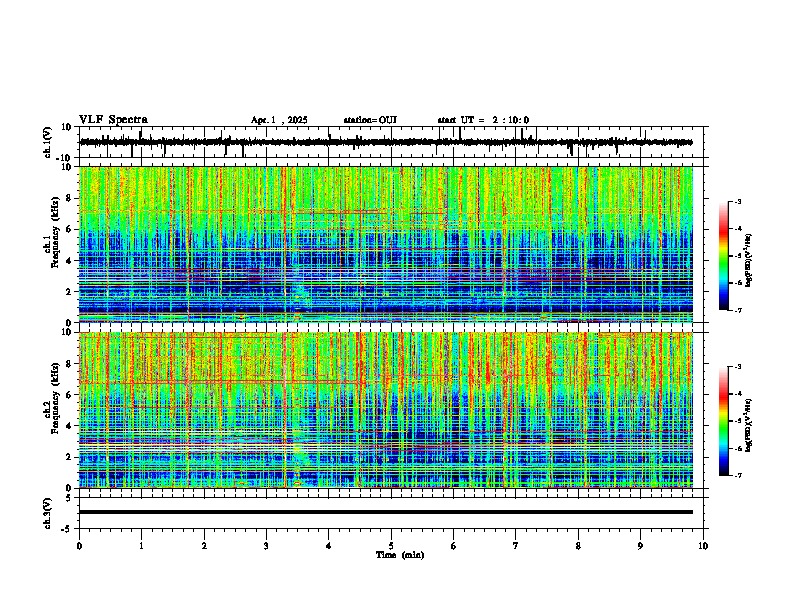Click the "station=OUJ" header label
The image size is (792, 612).
370,120
